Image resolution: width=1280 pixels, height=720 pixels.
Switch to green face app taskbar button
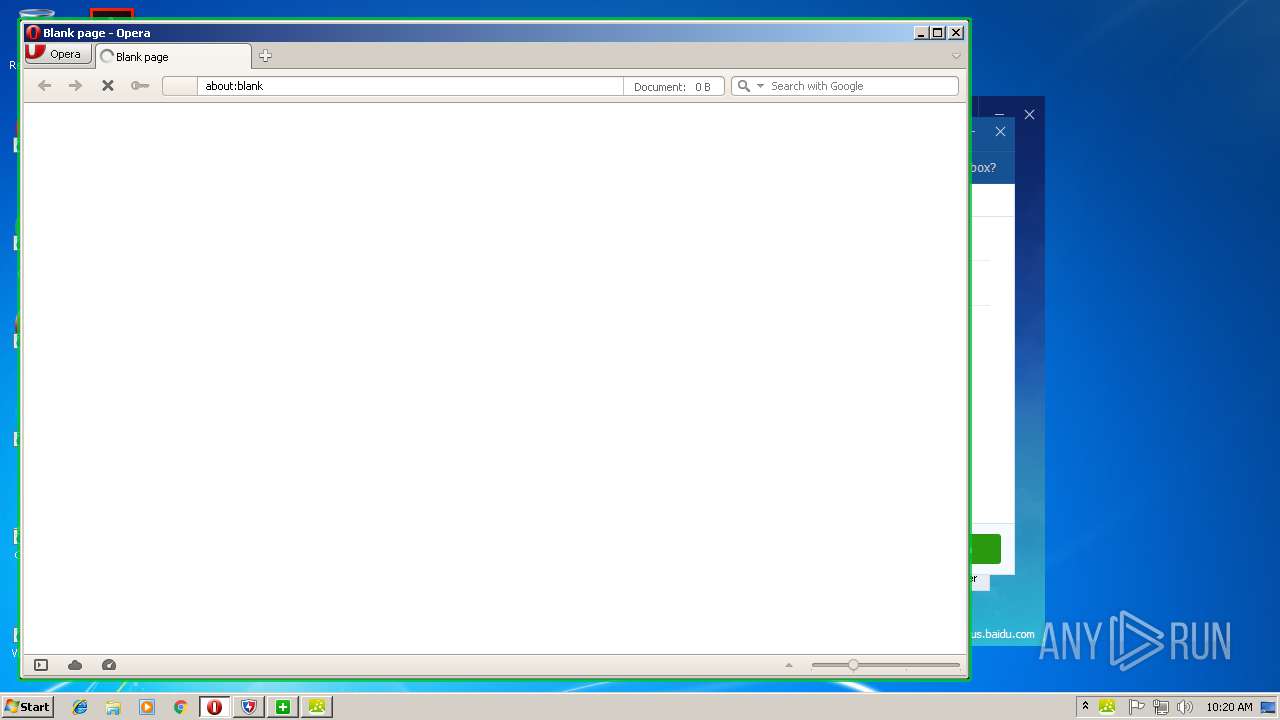coord(317,707)
